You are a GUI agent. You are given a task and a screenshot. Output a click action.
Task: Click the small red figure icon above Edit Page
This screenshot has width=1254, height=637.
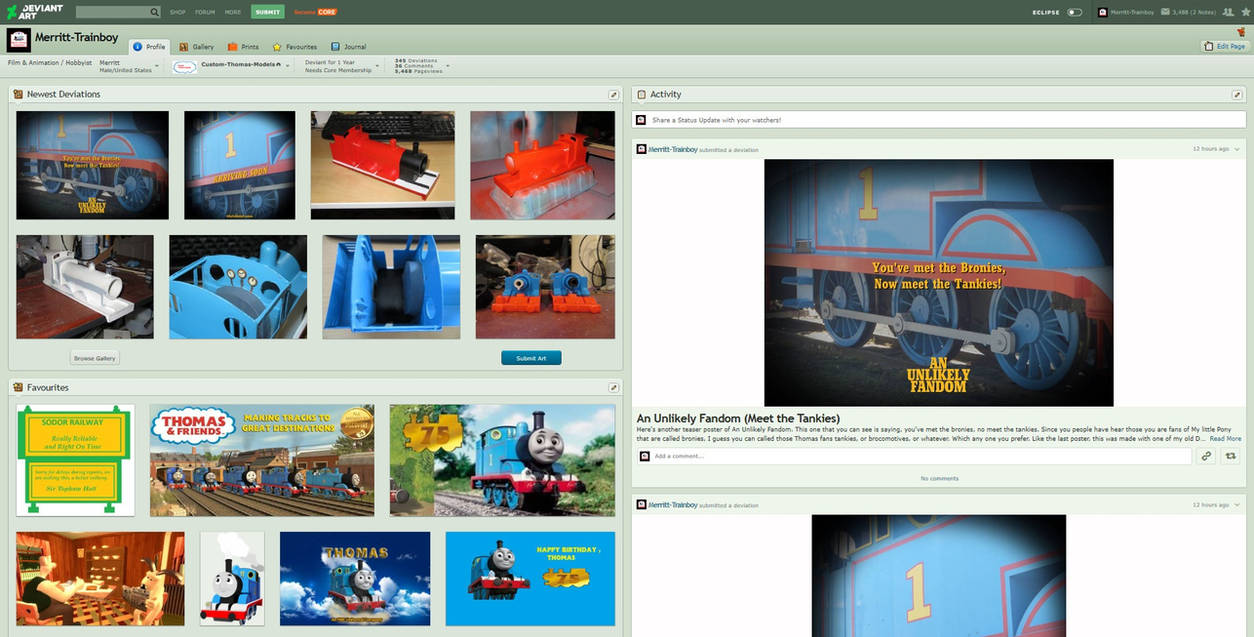[1241, 32]
